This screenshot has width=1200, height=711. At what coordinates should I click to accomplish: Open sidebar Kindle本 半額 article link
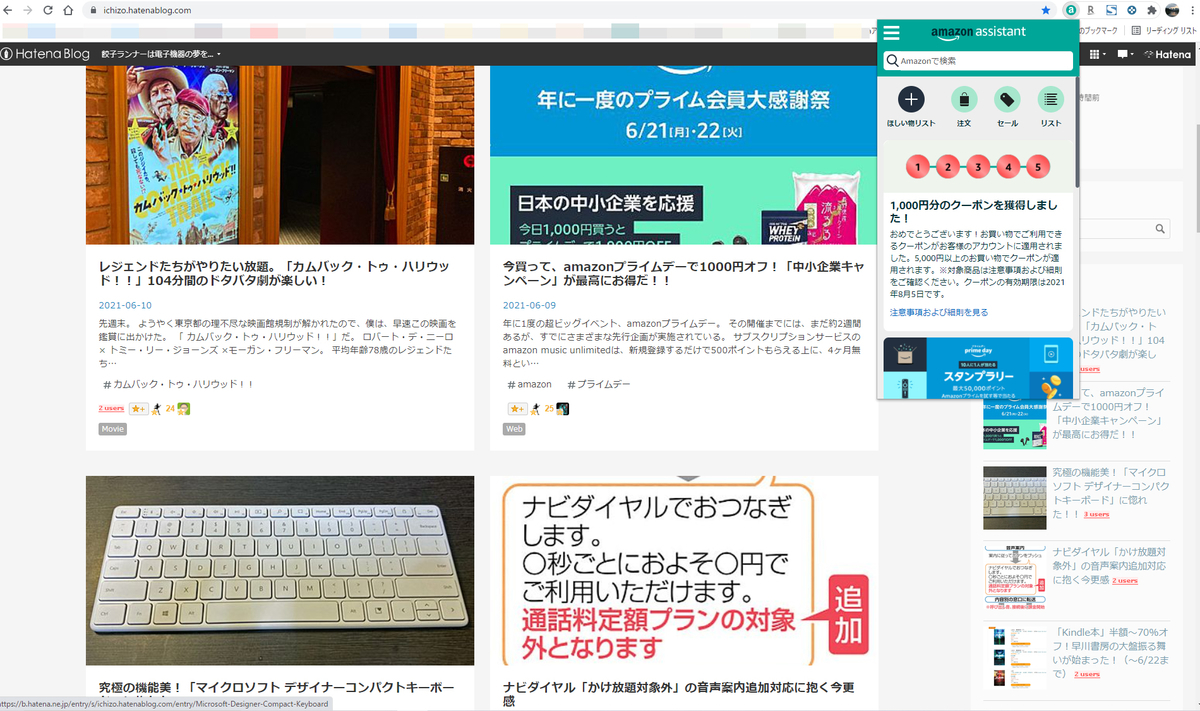[1110, 653]
